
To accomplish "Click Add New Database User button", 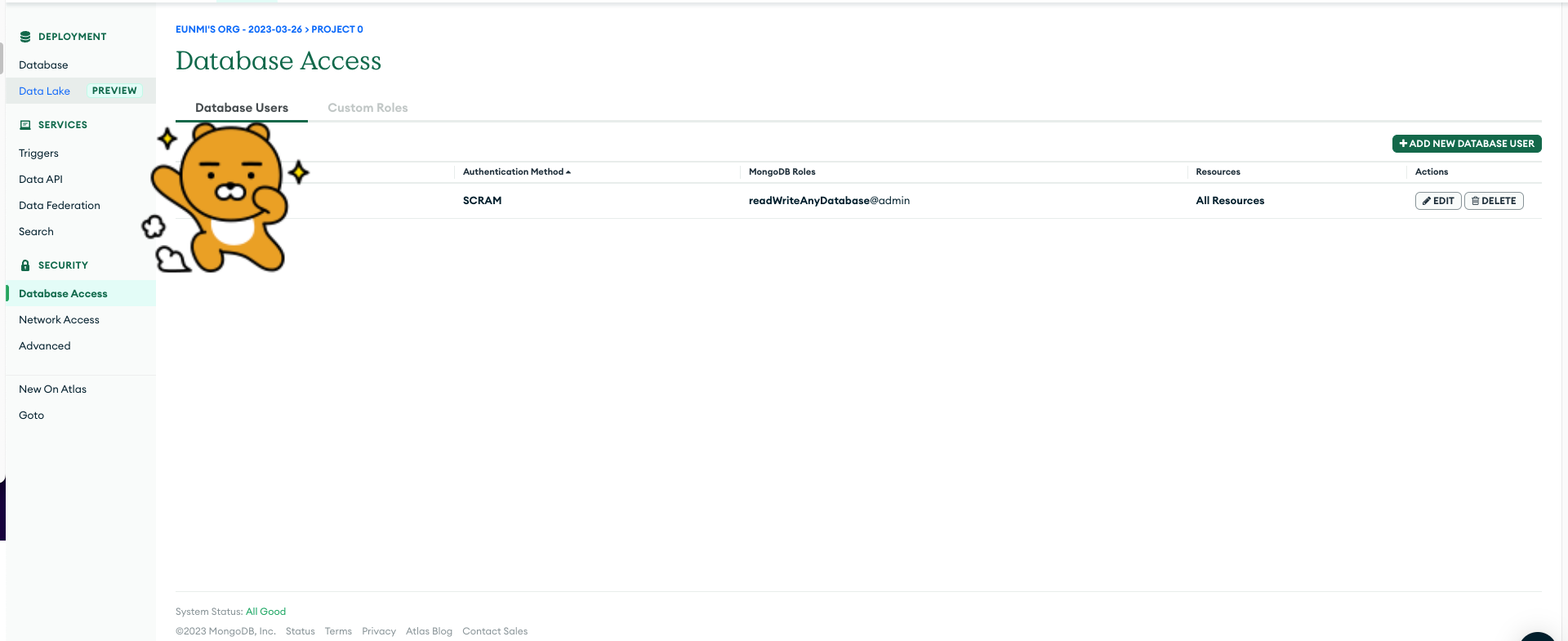I will coord(1467,144).
